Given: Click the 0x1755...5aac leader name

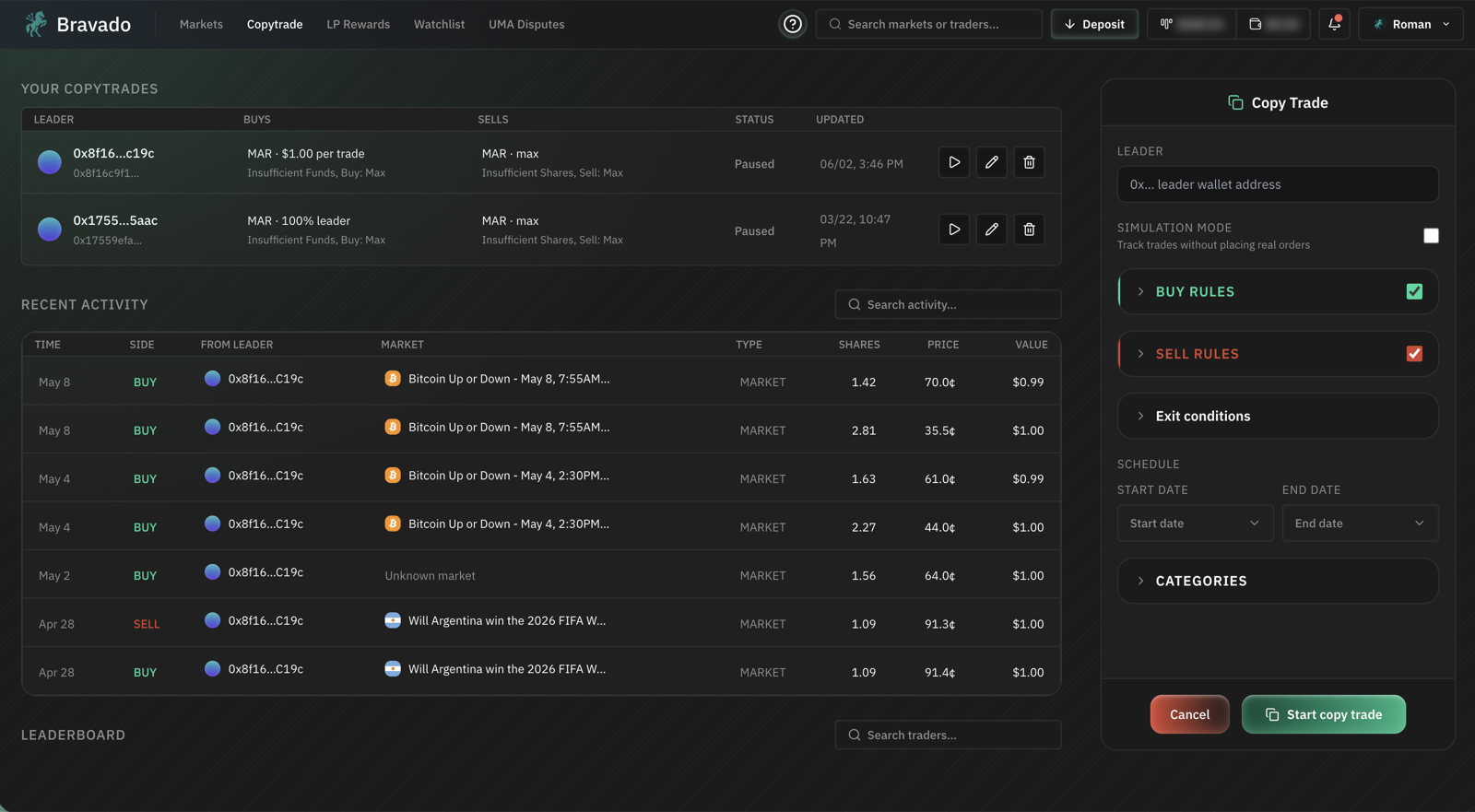Looking at the screenshot, I should pyautogui.click(x=115, y=220).
